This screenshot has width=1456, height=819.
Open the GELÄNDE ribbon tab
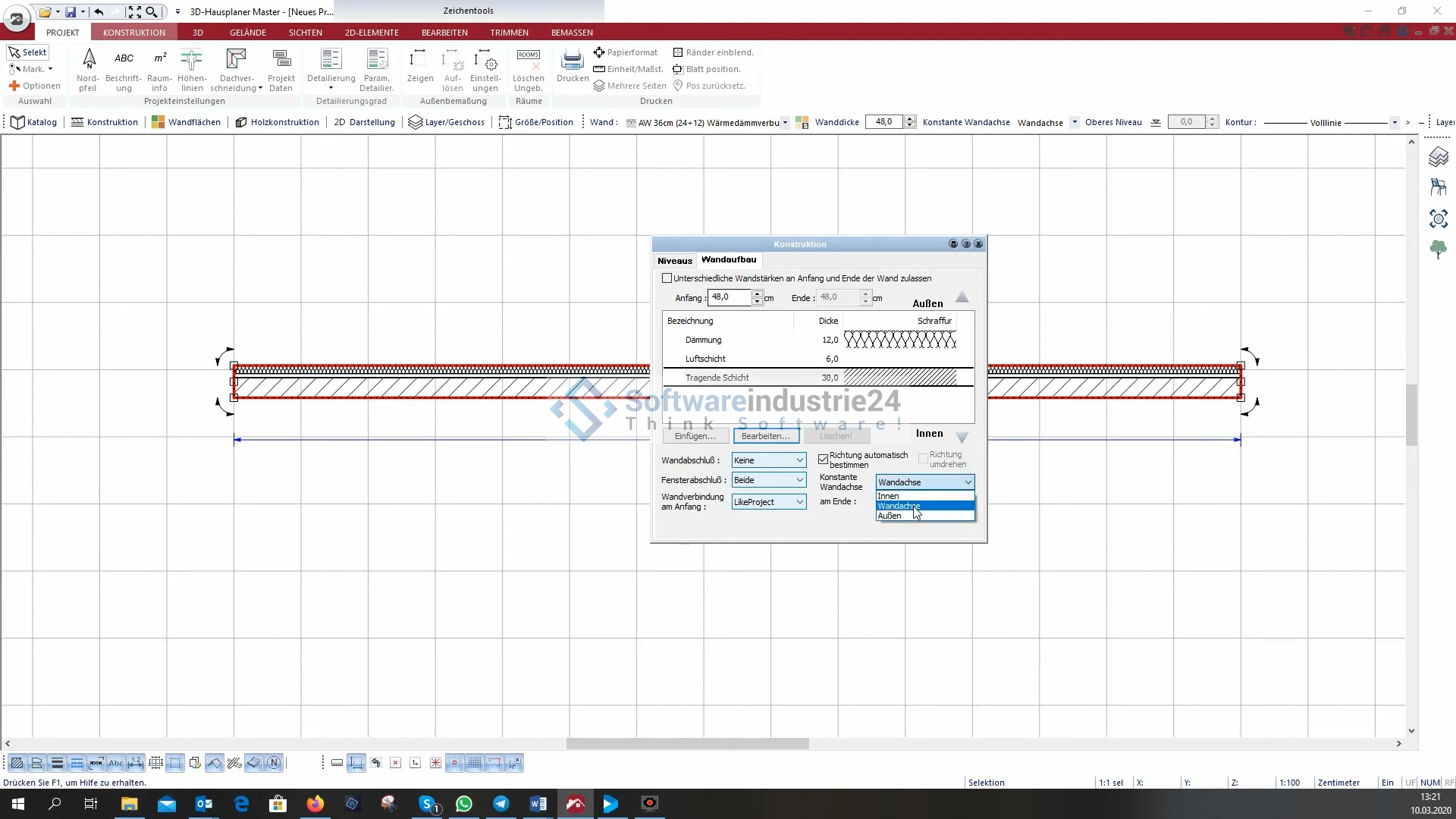tap(248, 33)
